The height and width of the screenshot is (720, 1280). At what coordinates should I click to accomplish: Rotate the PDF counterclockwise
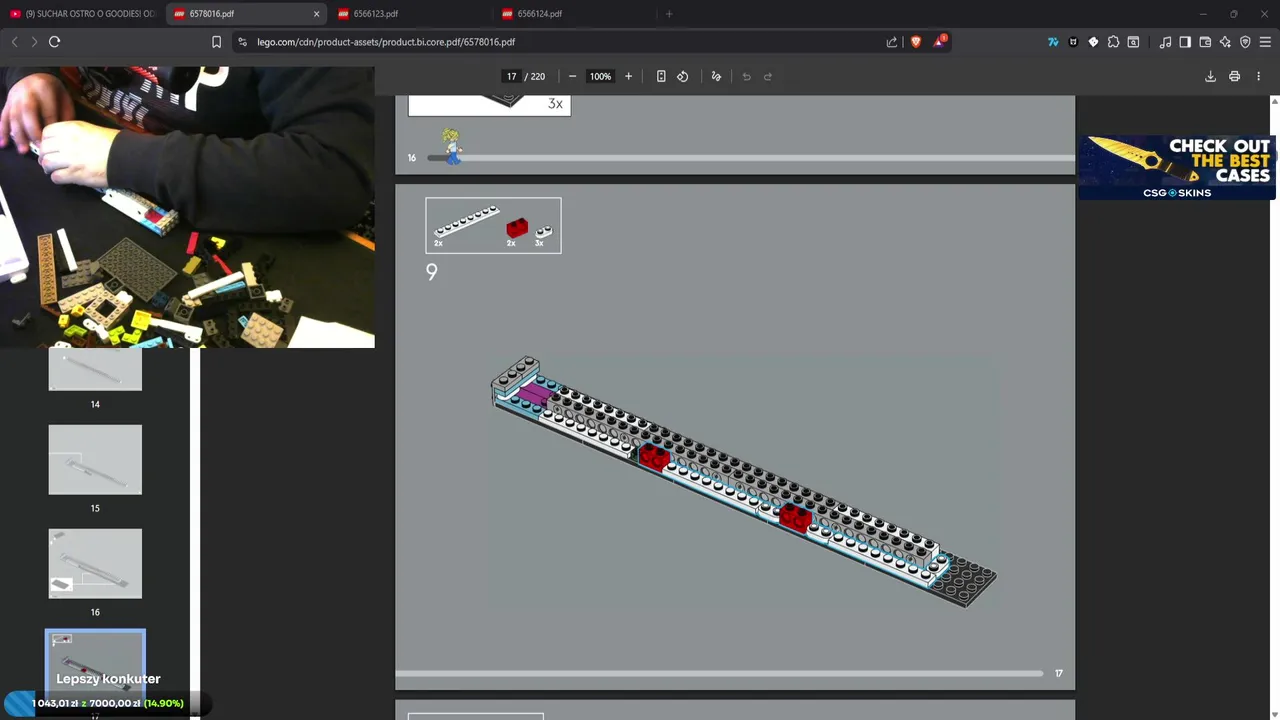(x=683, y=76)
